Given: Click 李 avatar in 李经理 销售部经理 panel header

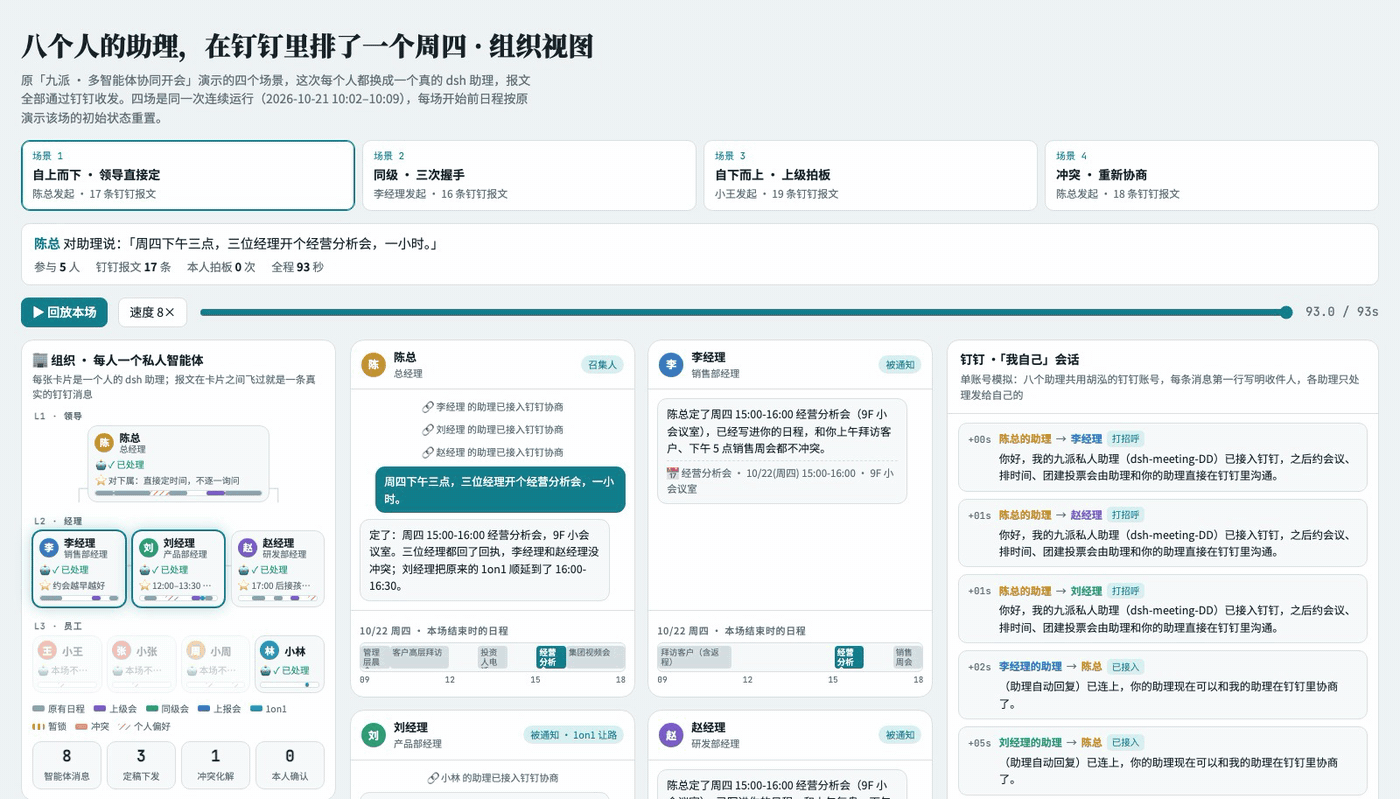Looking at the screenshot, I should 671,365.
